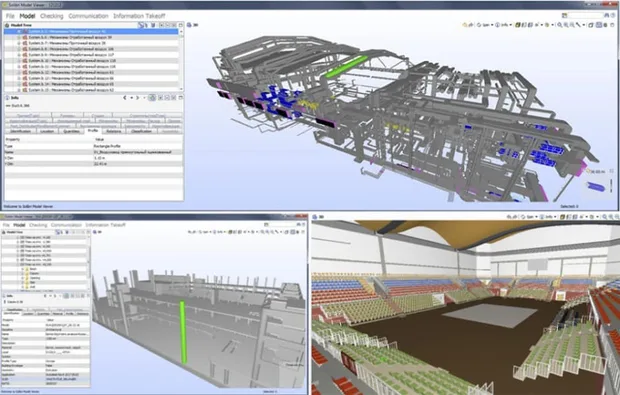Expand the third System row in top Model Tree
This screenshot has height=395, width=620.
pos(19,43)
